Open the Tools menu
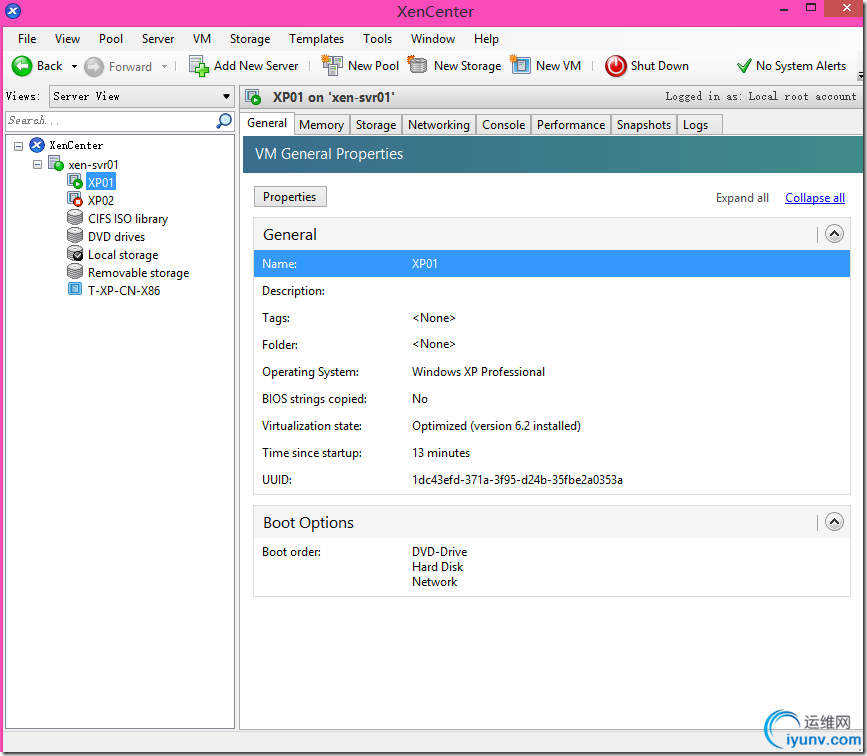This screenshot has width=867, height=756. (377, 39)
